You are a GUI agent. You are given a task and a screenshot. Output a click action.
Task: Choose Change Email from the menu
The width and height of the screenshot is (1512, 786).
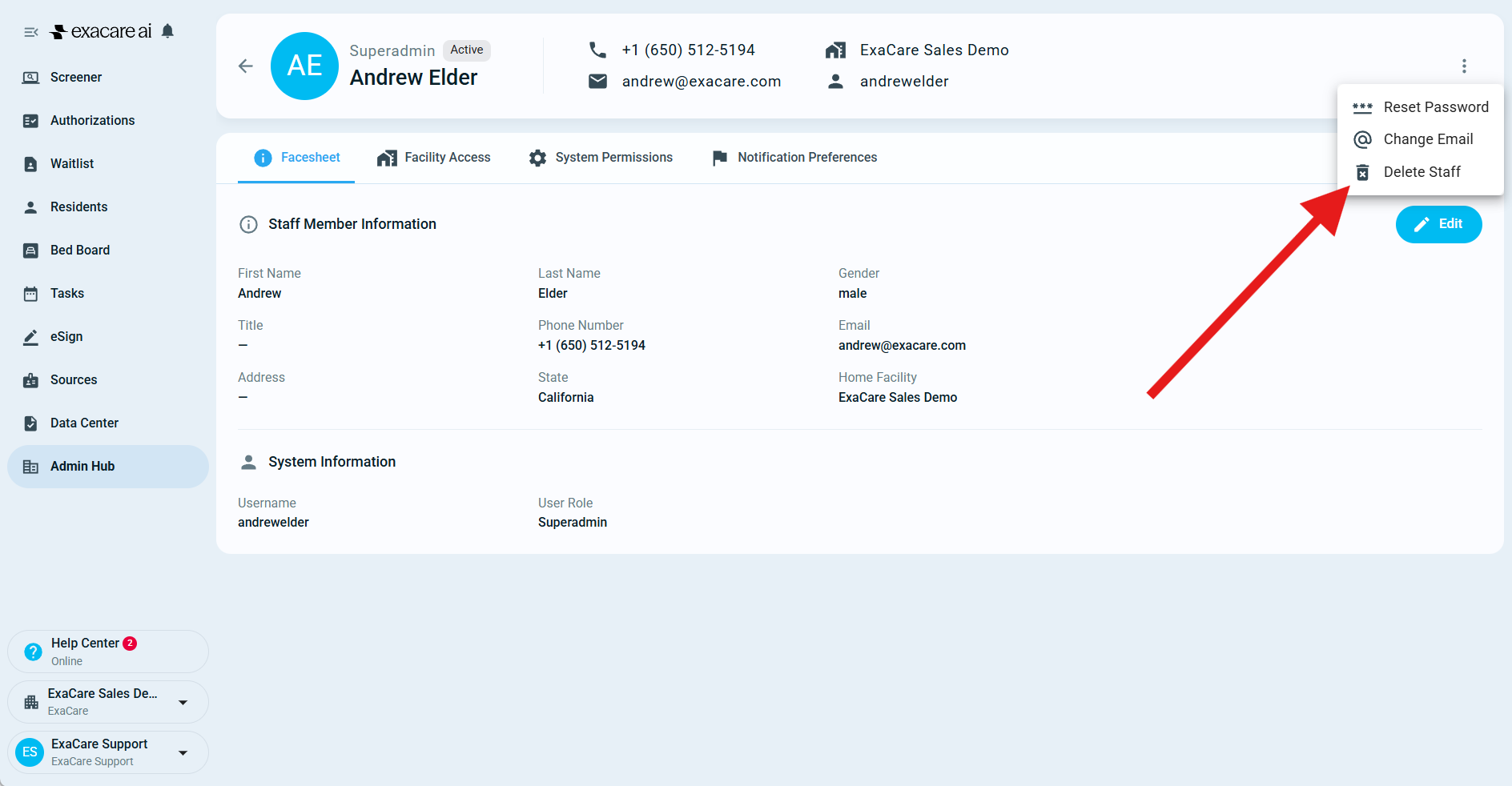click(x=1421, y=139)
